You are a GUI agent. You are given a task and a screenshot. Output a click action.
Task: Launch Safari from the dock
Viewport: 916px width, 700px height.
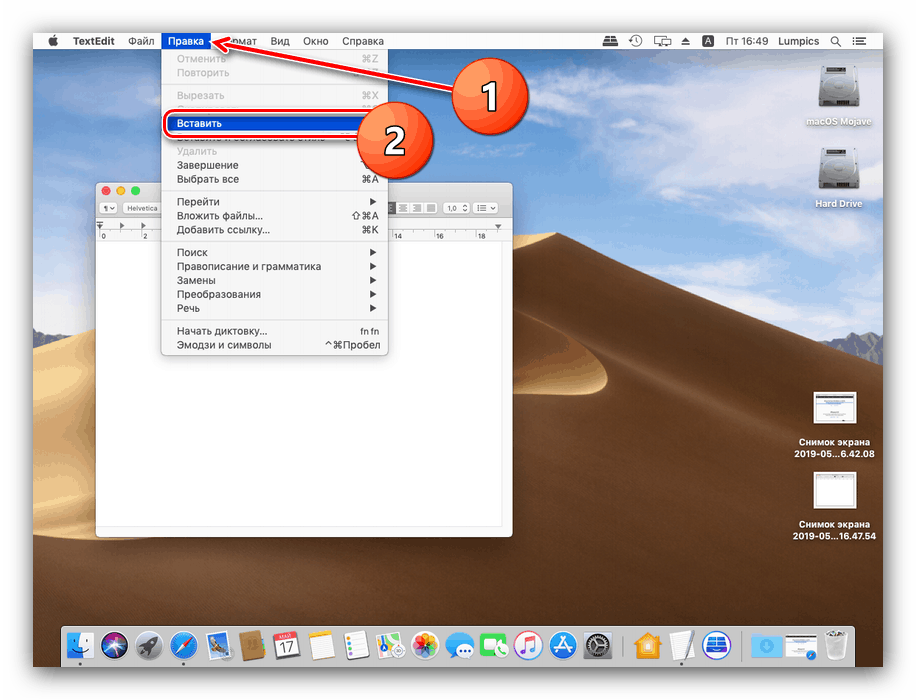click(183, 646)
